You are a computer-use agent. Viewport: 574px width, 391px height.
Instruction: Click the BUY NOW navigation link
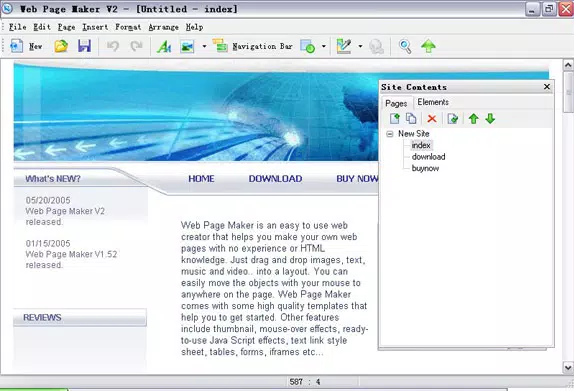pyautogui.click(x=357, y=179)
